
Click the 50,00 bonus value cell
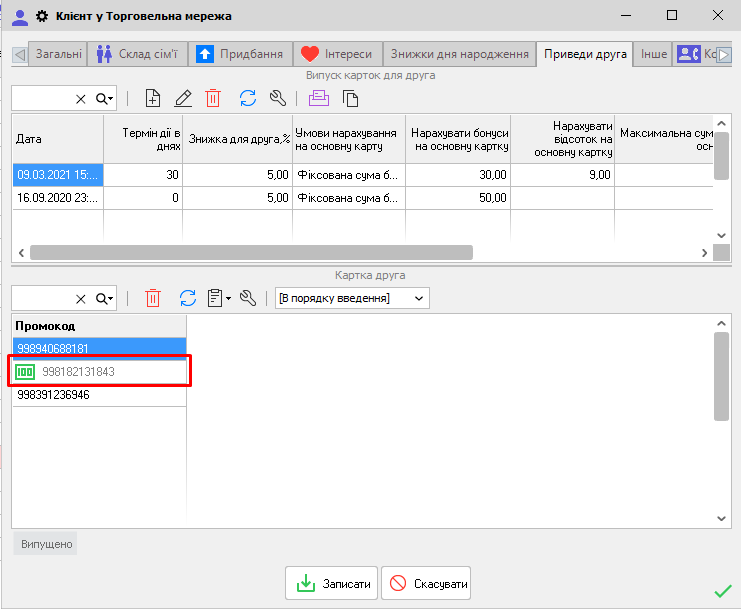(458, 197)
